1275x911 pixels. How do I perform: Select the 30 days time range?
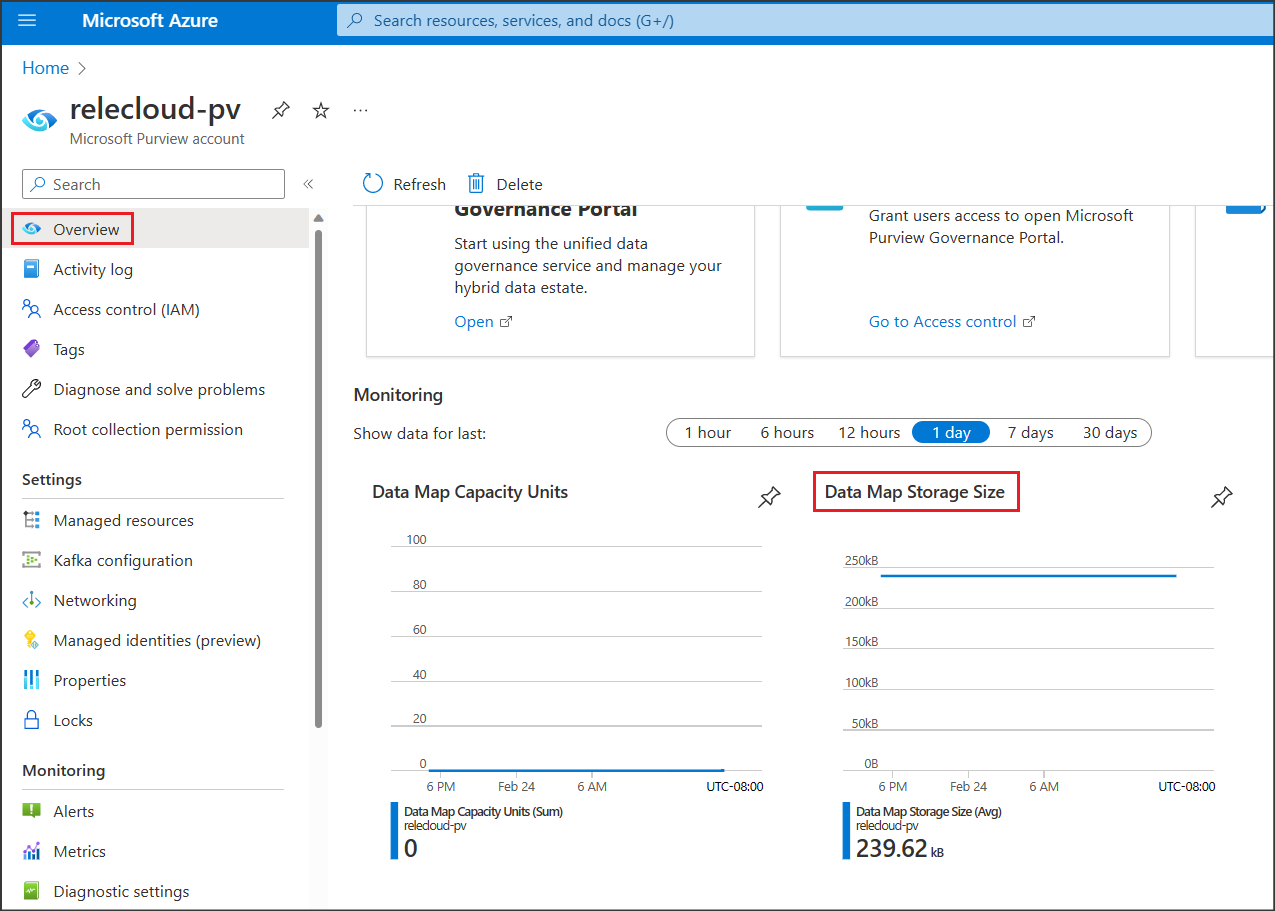click(x=1110, y=432)
